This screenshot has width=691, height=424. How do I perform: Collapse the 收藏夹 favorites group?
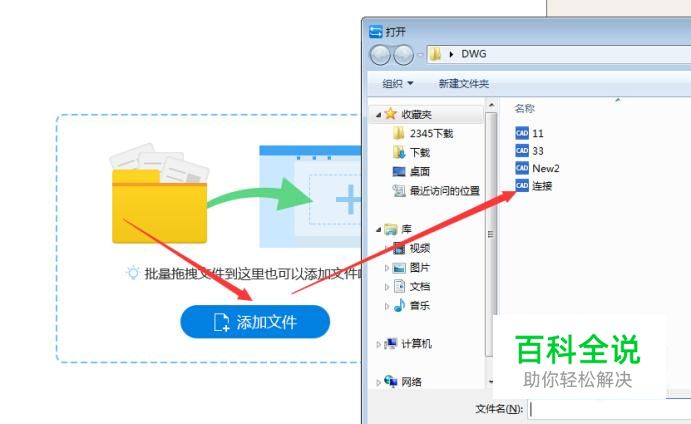(x=379, y=115)
